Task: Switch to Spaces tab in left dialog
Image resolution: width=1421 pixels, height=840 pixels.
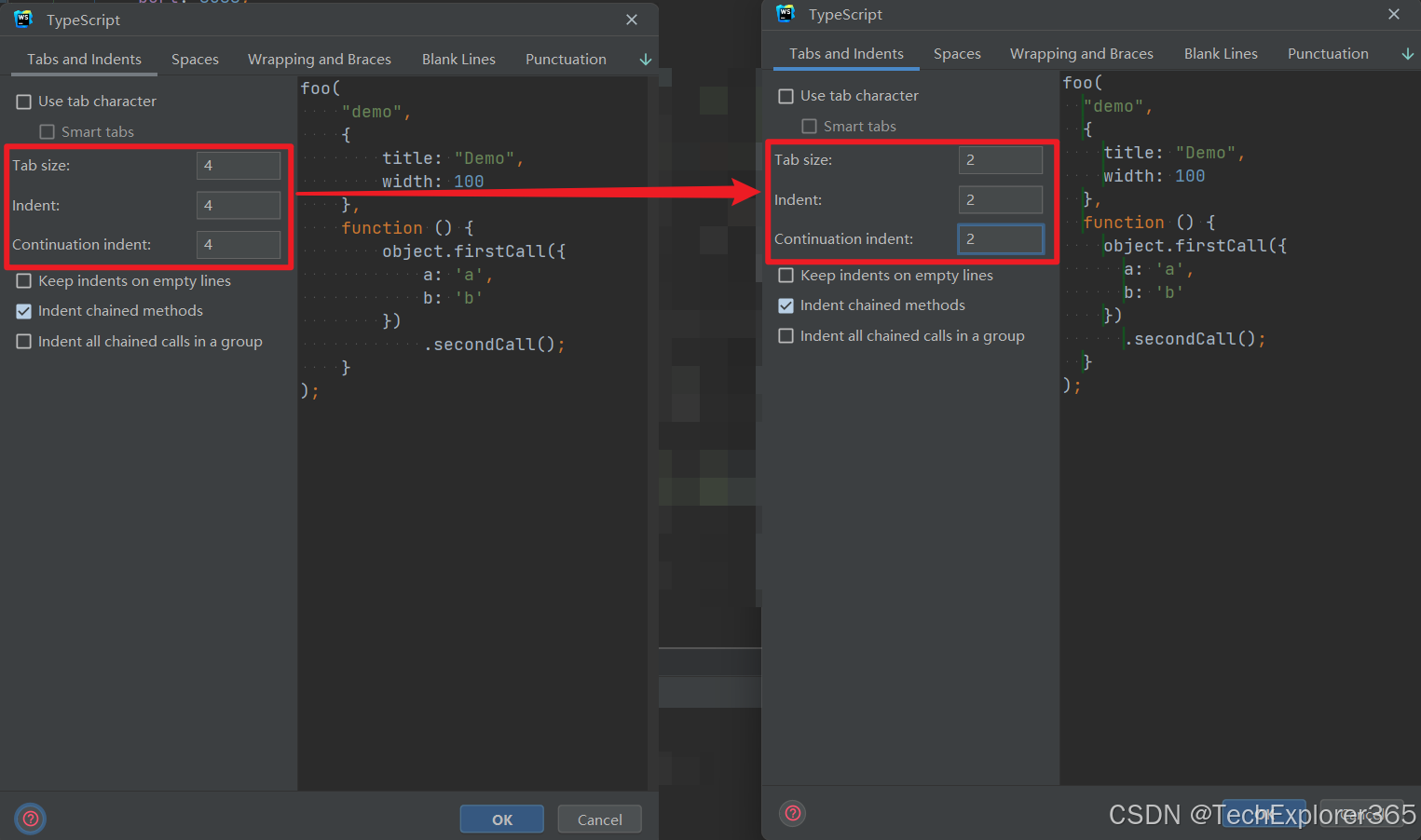Action: tap(195, 60)
